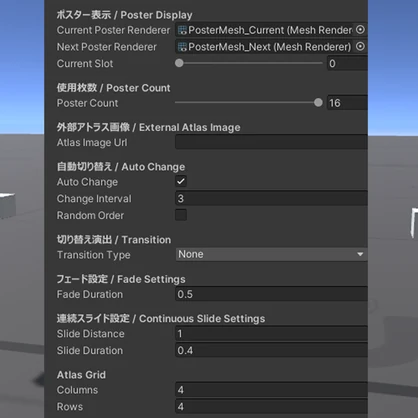Open object picker for Current Poster Renderer
Image resolution: width=418 pixels, height=418 pixels.
click(360, 30)
